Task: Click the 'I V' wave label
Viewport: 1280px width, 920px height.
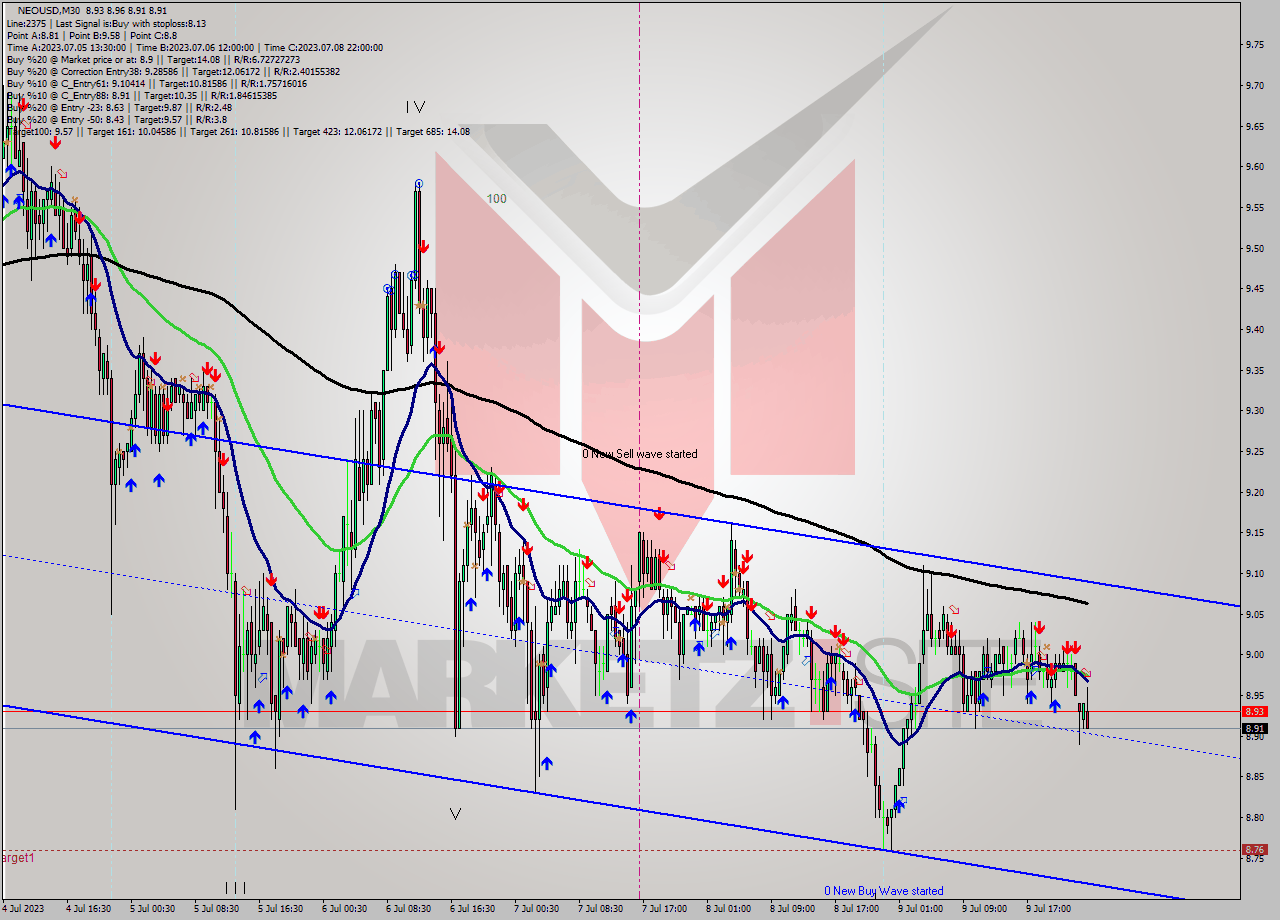Action: tap(416, 107)
